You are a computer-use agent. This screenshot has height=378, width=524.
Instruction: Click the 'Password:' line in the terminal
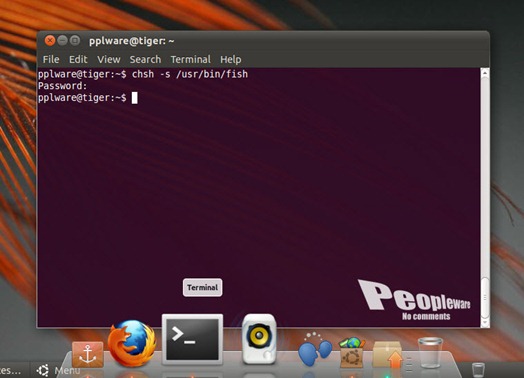click(62, 86)
